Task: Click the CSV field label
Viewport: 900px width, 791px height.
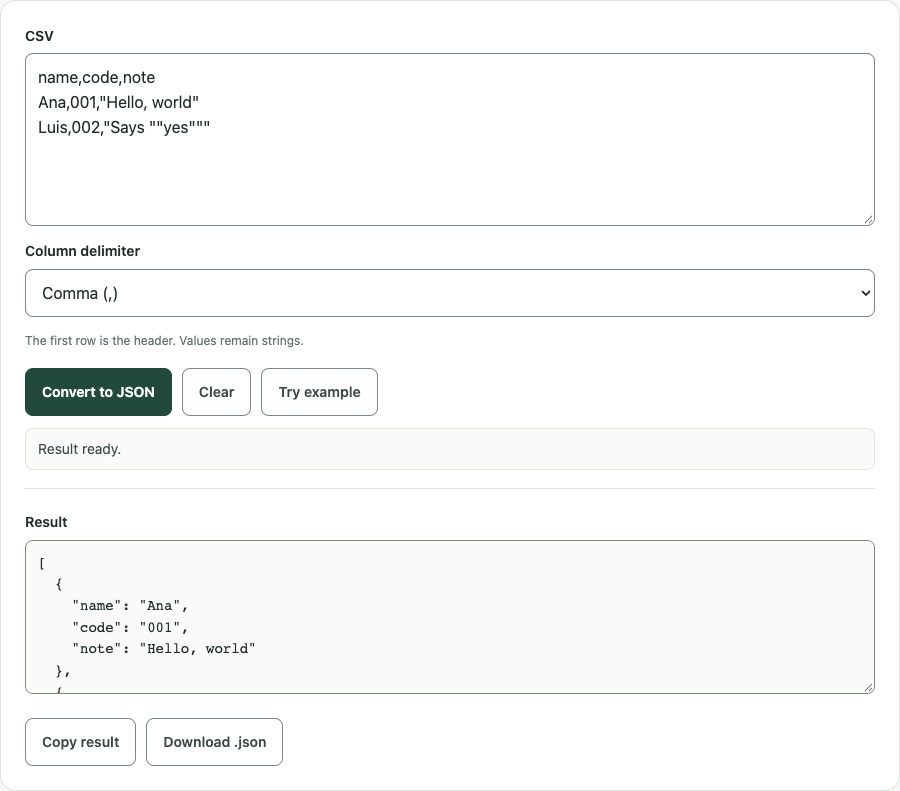Action: coord(39,36)
